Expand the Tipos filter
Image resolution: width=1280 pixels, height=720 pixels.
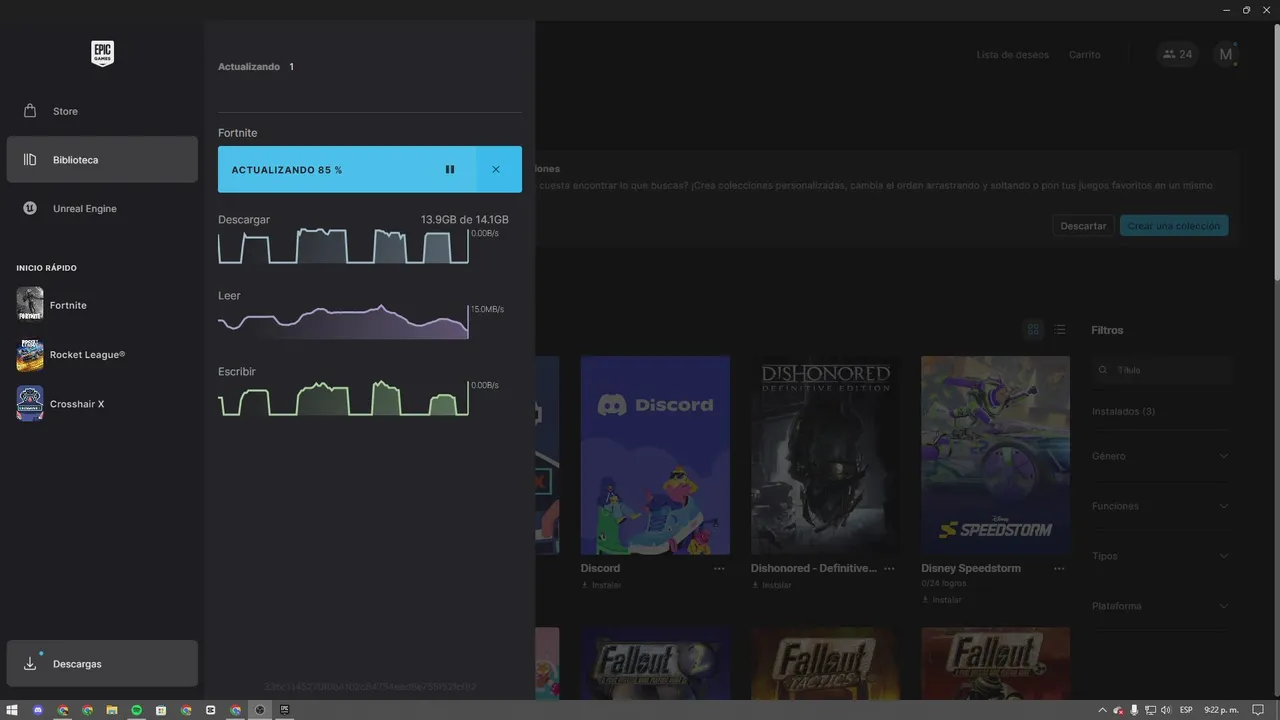pyautogui.click(x=1161, y=556)
